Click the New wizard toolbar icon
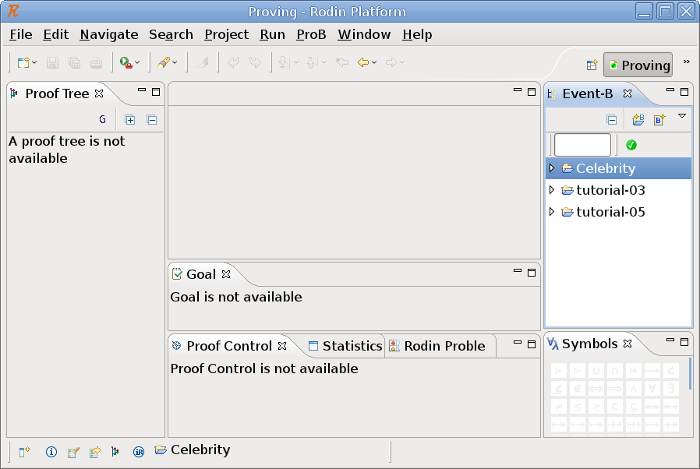The width and height of the screenshot is (700, 469). pos(23,62)
